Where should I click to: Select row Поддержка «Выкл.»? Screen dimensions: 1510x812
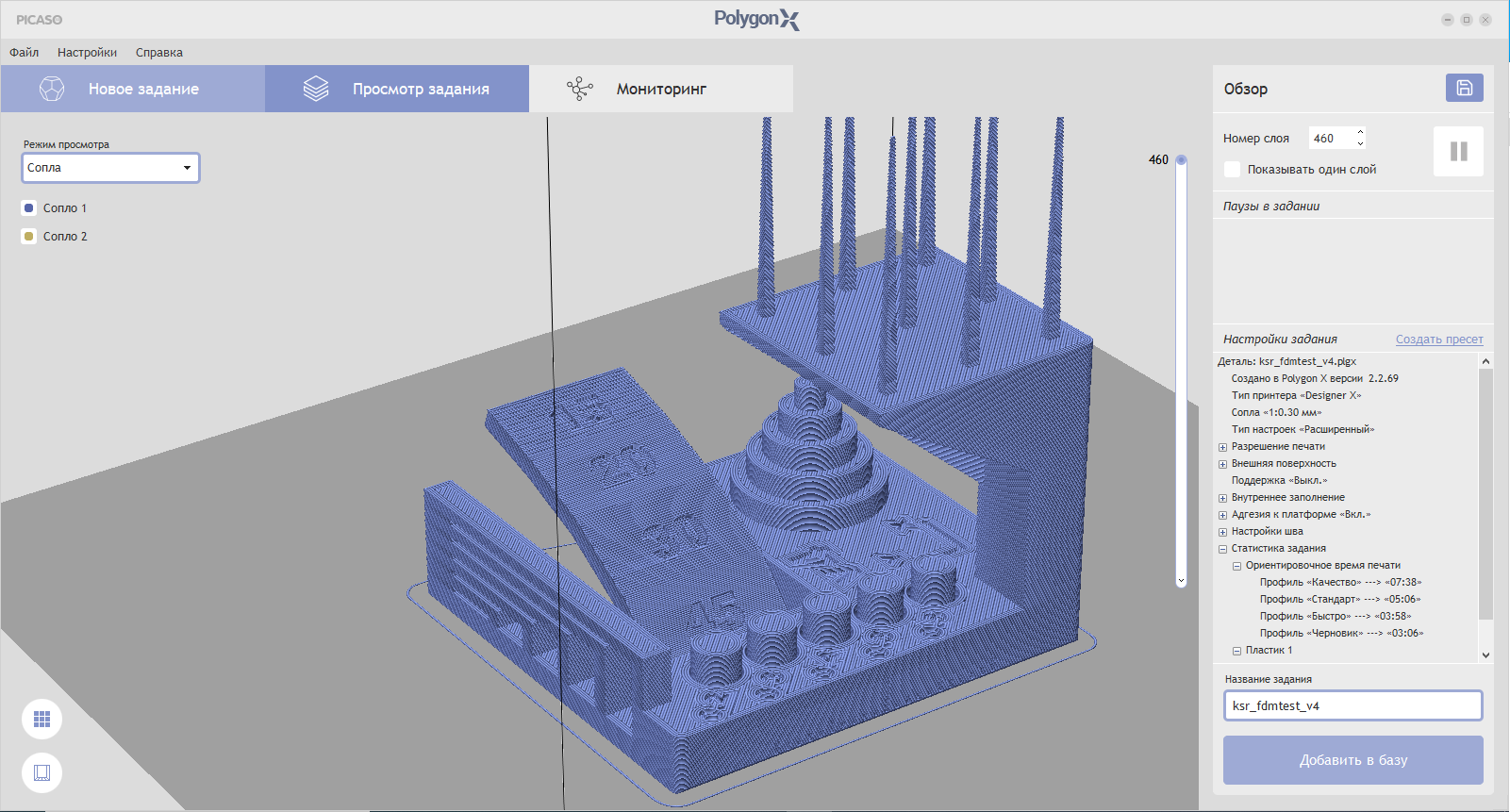coord(1279,481)
